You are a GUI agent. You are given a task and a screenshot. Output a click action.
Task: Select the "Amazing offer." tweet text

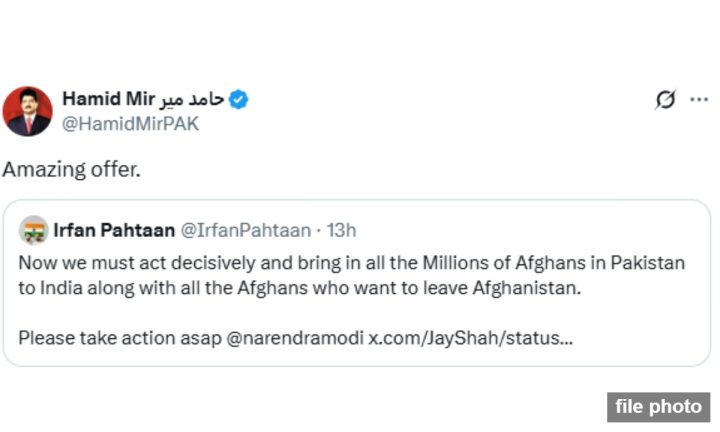click(x=72, y=170)
